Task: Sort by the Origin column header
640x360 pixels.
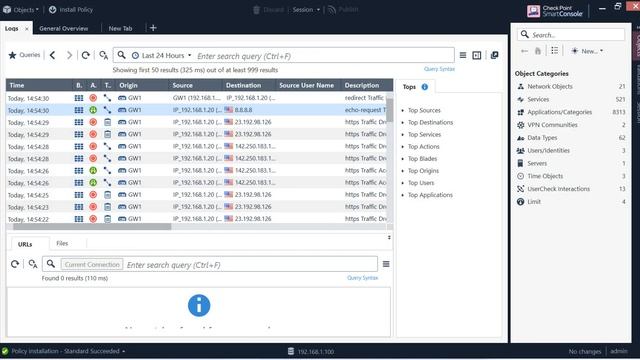Action: click(142, 85)
